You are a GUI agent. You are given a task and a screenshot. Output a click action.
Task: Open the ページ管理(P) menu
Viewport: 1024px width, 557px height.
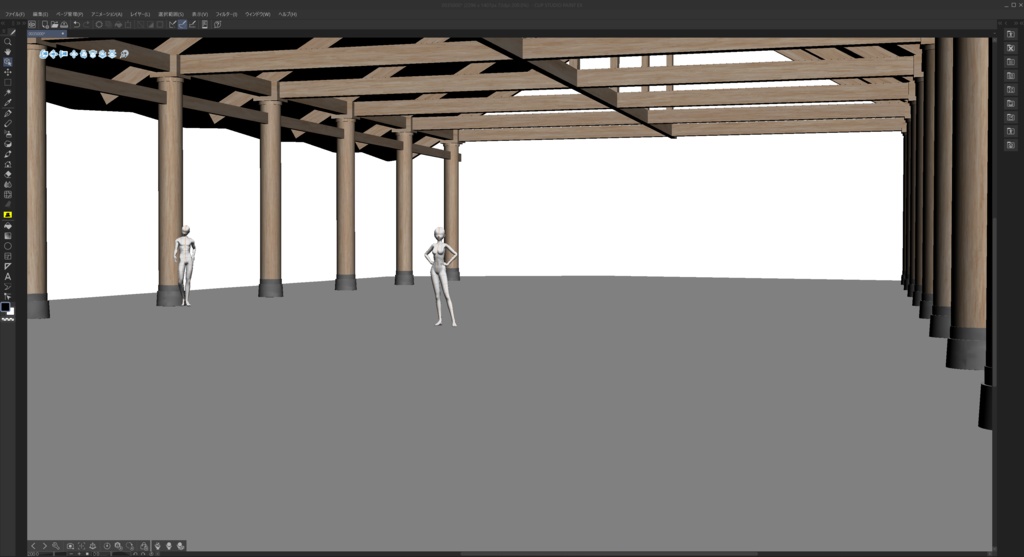pos(69,14)
